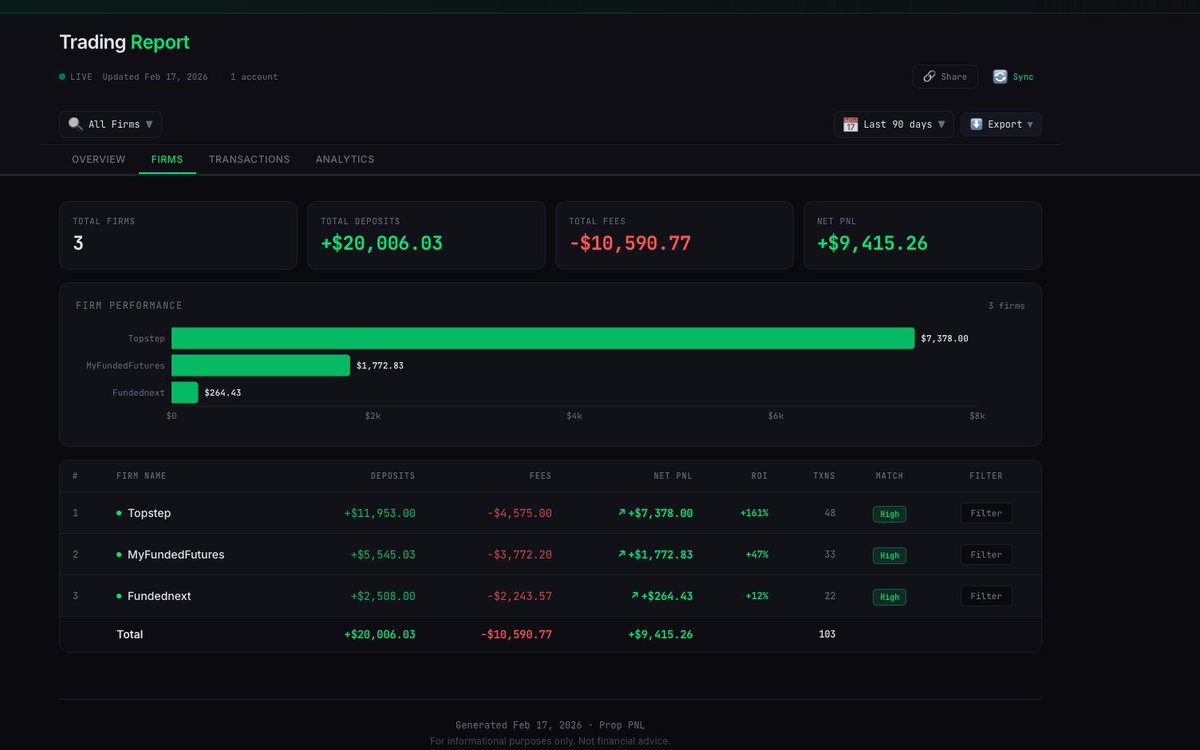Click the 3 firms chart count
Viewport: 1200px width, 750px height.
(x=1006, y=306)
